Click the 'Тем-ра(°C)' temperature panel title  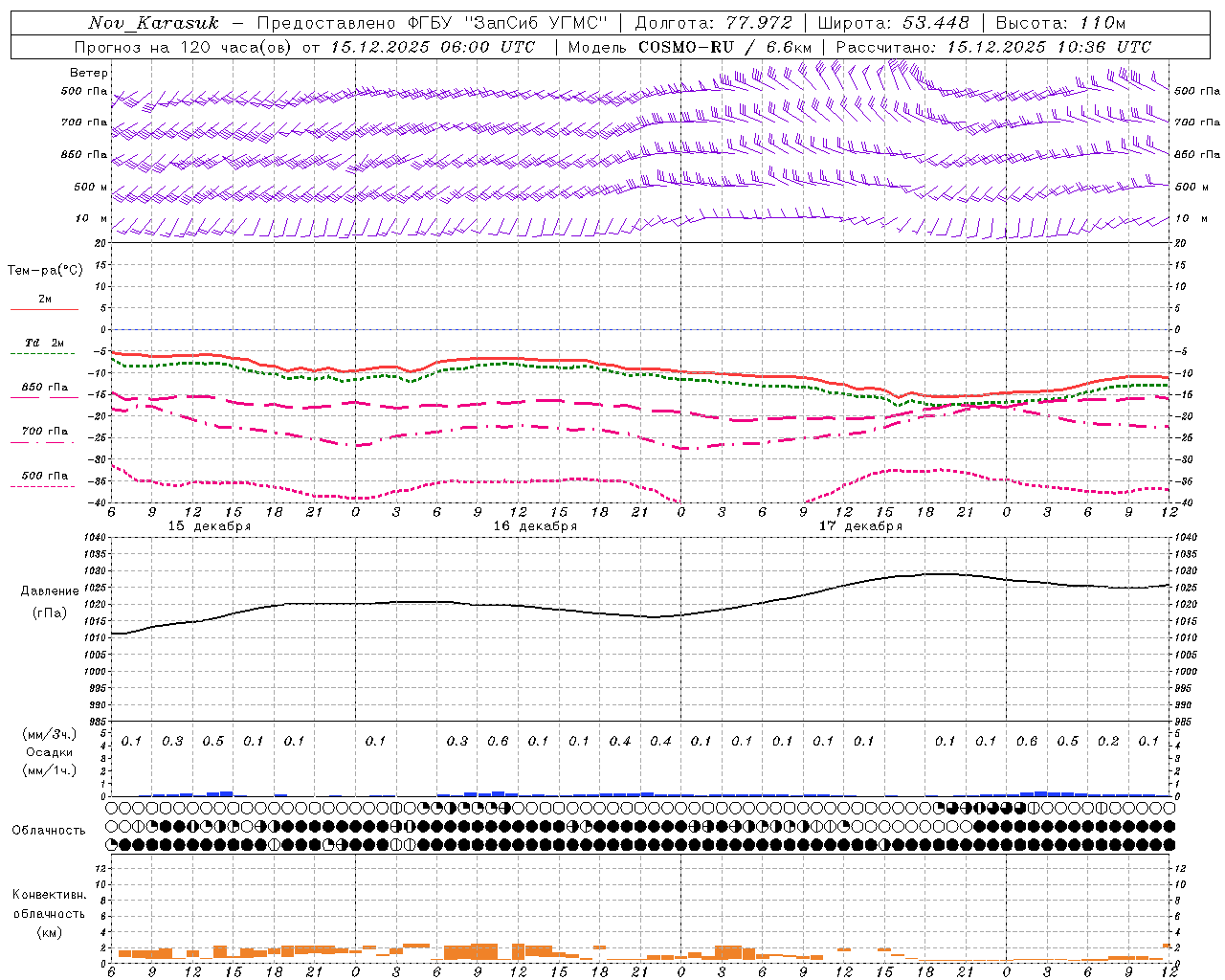point(45,271)
